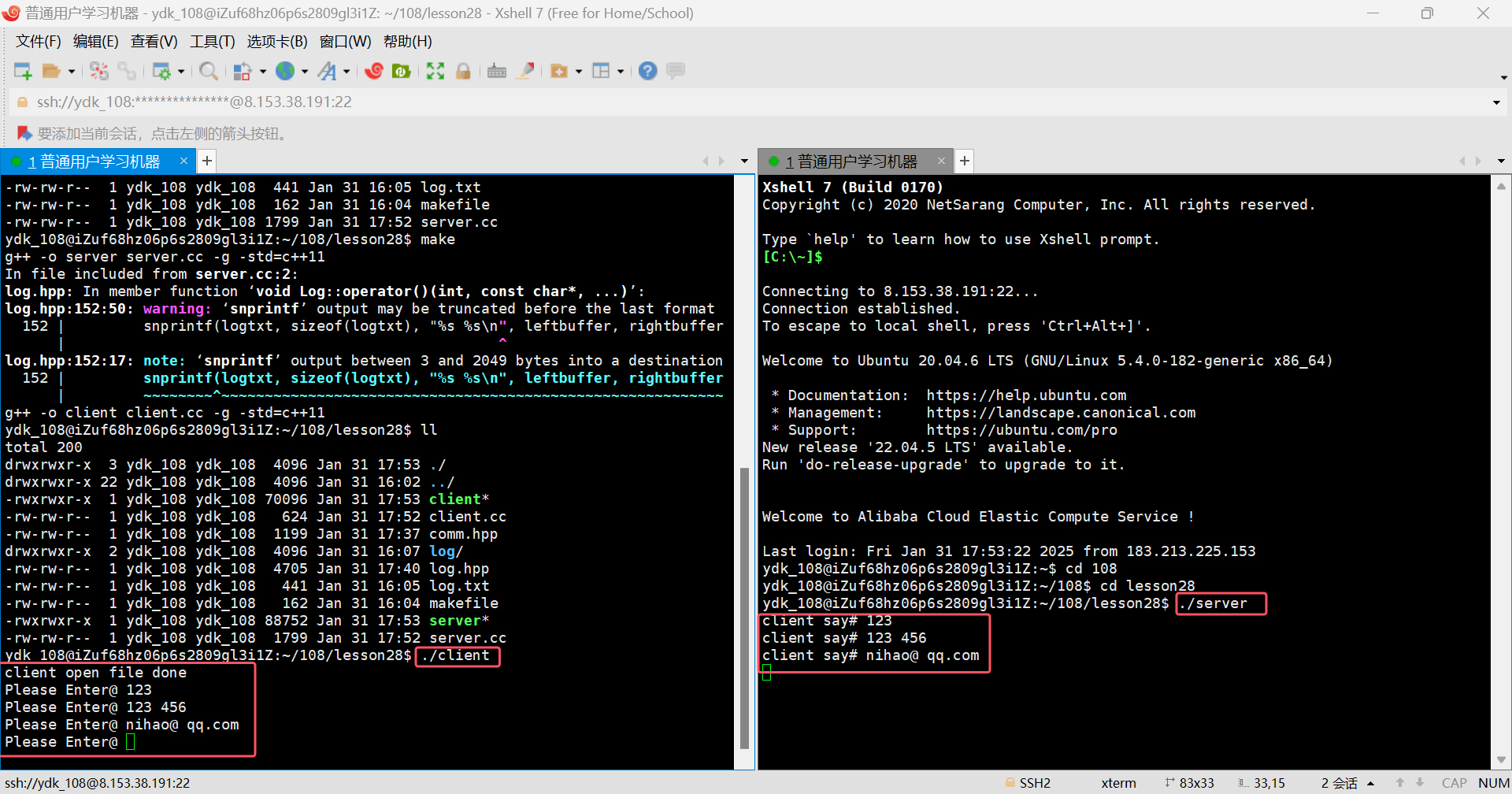Expand color scheme dropdown arrow

click(263, 72)
